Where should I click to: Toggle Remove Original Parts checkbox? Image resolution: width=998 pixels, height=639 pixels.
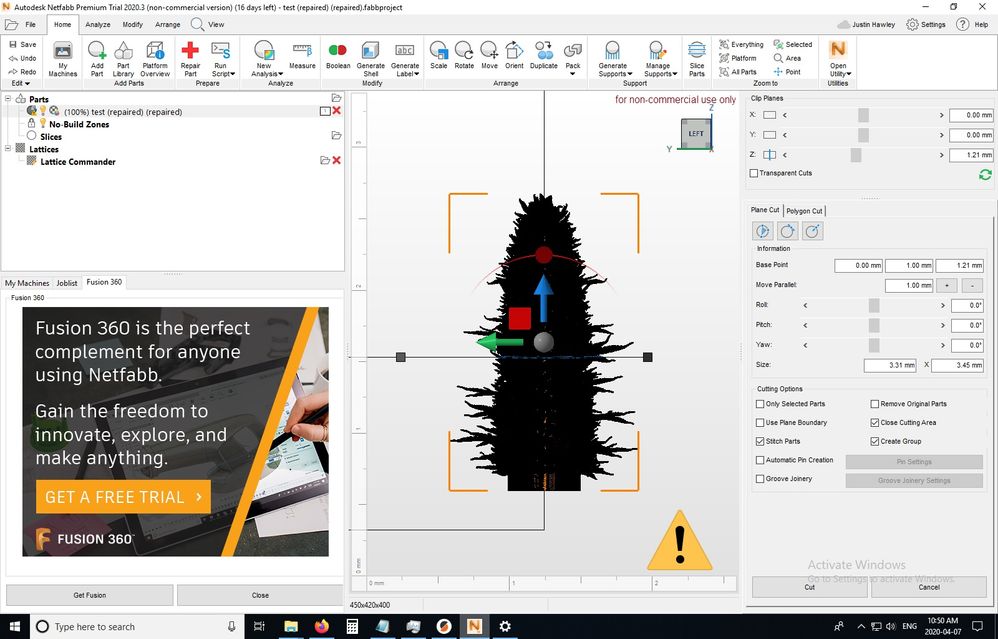click(875, 404)
